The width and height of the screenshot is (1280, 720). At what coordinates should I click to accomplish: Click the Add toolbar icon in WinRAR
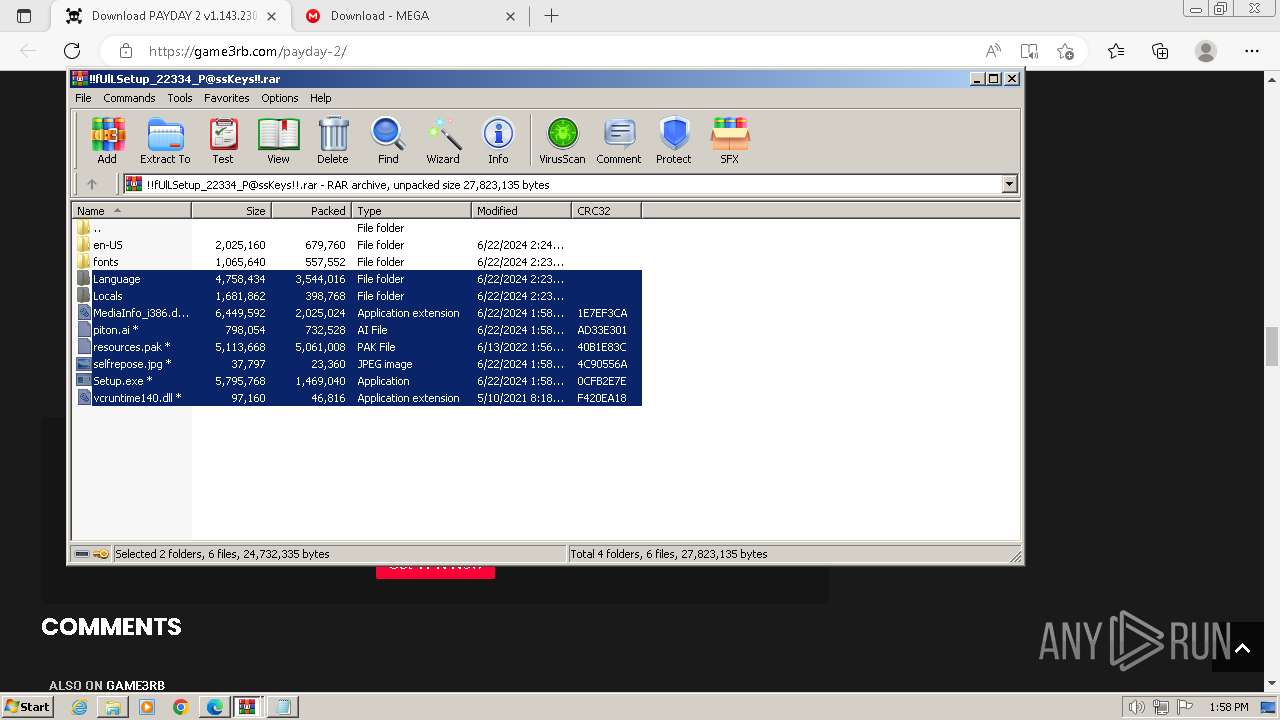(x=107, y=140)
